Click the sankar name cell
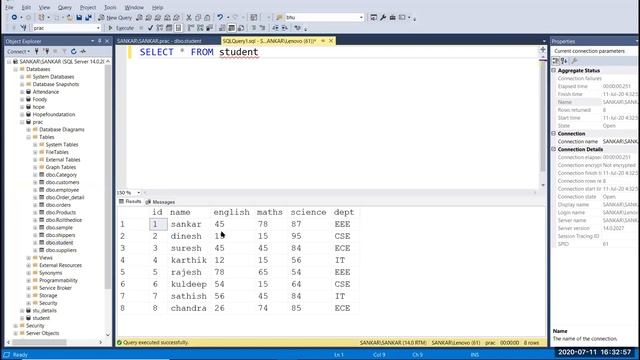Image resolution: width=640 pixels, height=360 pixels. [186, 224]
